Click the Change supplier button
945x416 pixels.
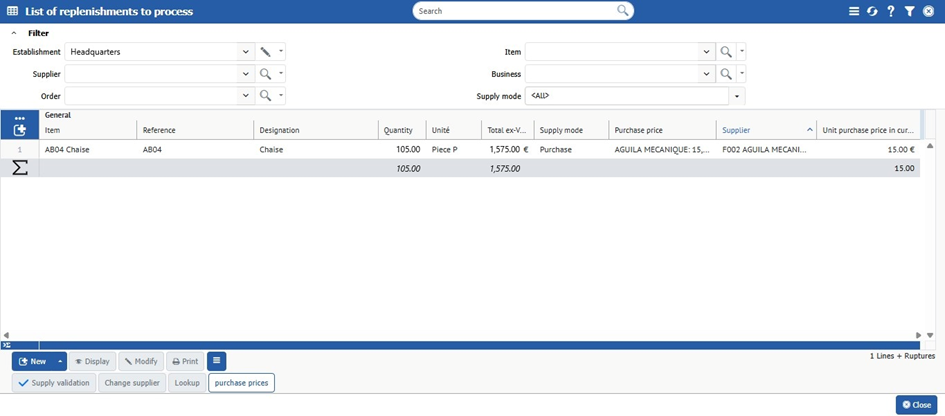coord(132,383)
